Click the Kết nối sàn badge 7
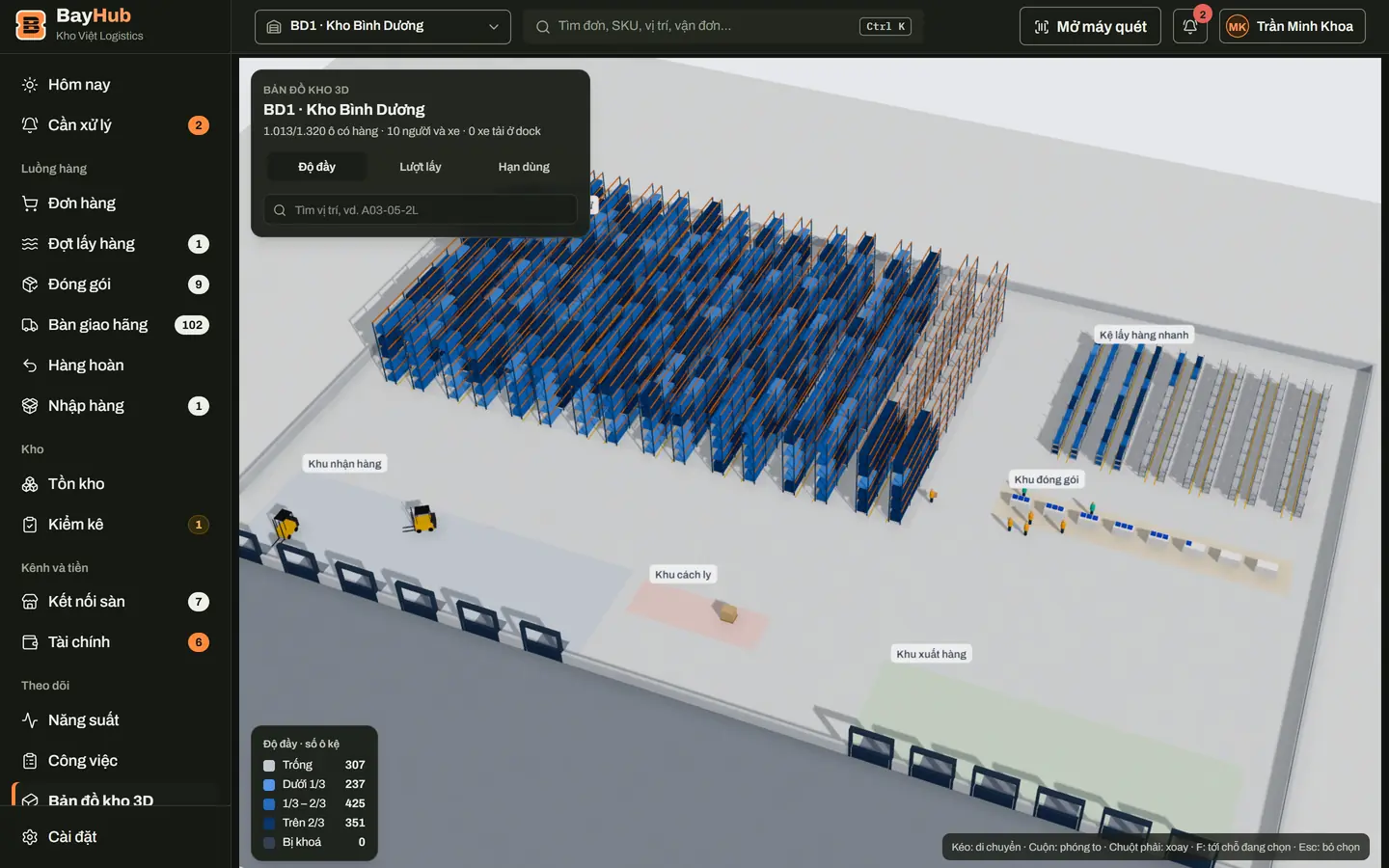This screenshot has width=1389, height=868. pyautogui.click(x=199, y=602)
